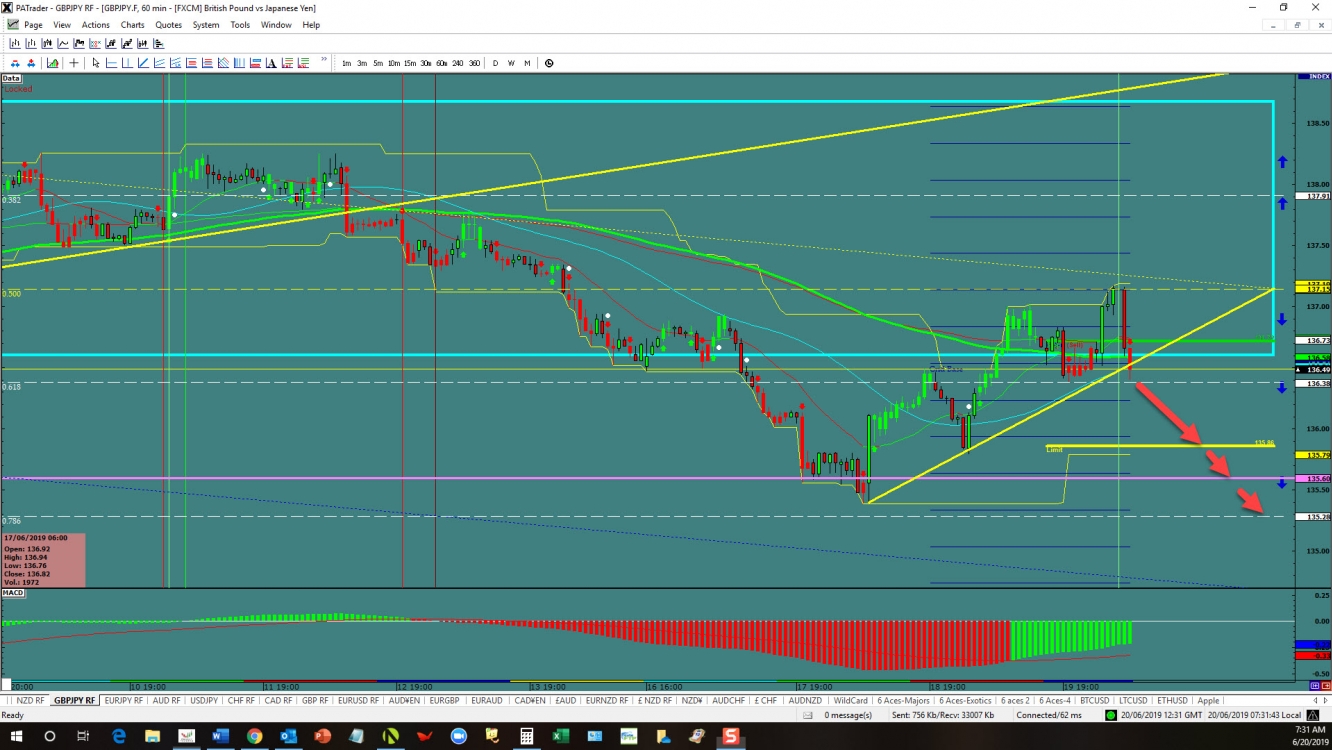Switch to the 240 minute timeframe
Viewport: 1332px width, 750px height.
pyautogui.click(x=457, y=63)
